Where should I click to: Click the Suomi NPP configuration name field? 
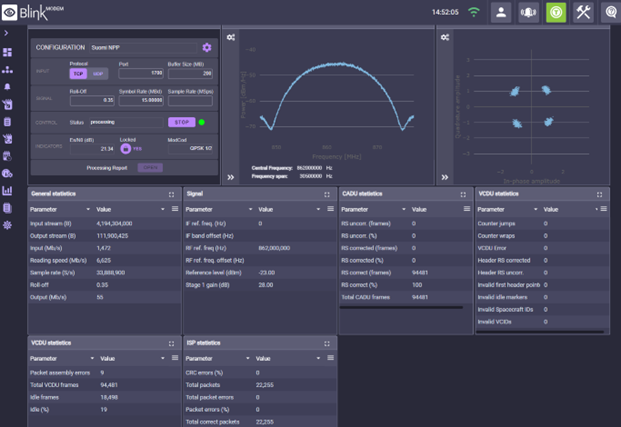click(143, 48)
